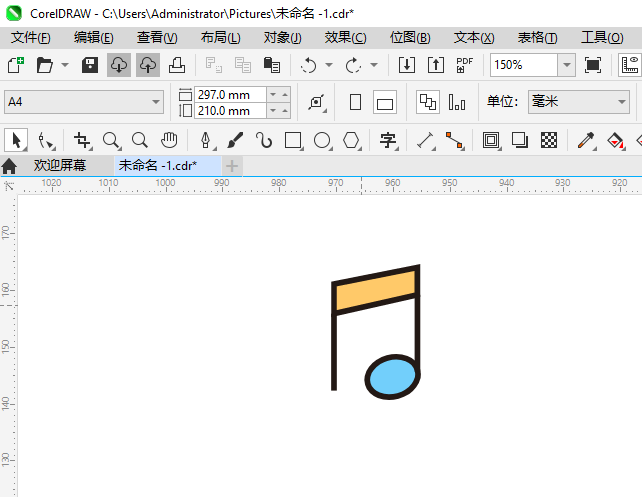Screen dimensions: 642x497
Task: Publish to PDF using the PDF icon
Action: [464, 65]
